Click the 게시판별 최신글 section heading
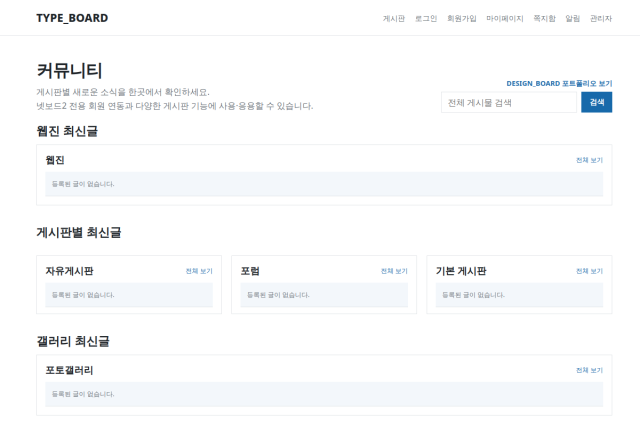Screen dimensions: 640x448 [x=79, y=233]
